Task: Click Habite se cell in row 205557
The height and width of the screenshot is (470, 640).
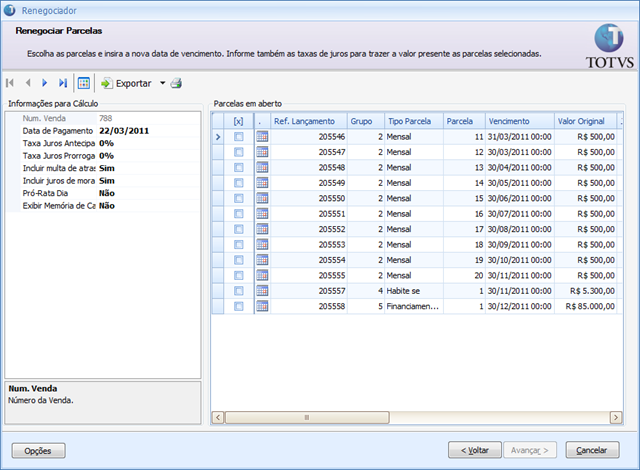Action: [x=414, y=291]
